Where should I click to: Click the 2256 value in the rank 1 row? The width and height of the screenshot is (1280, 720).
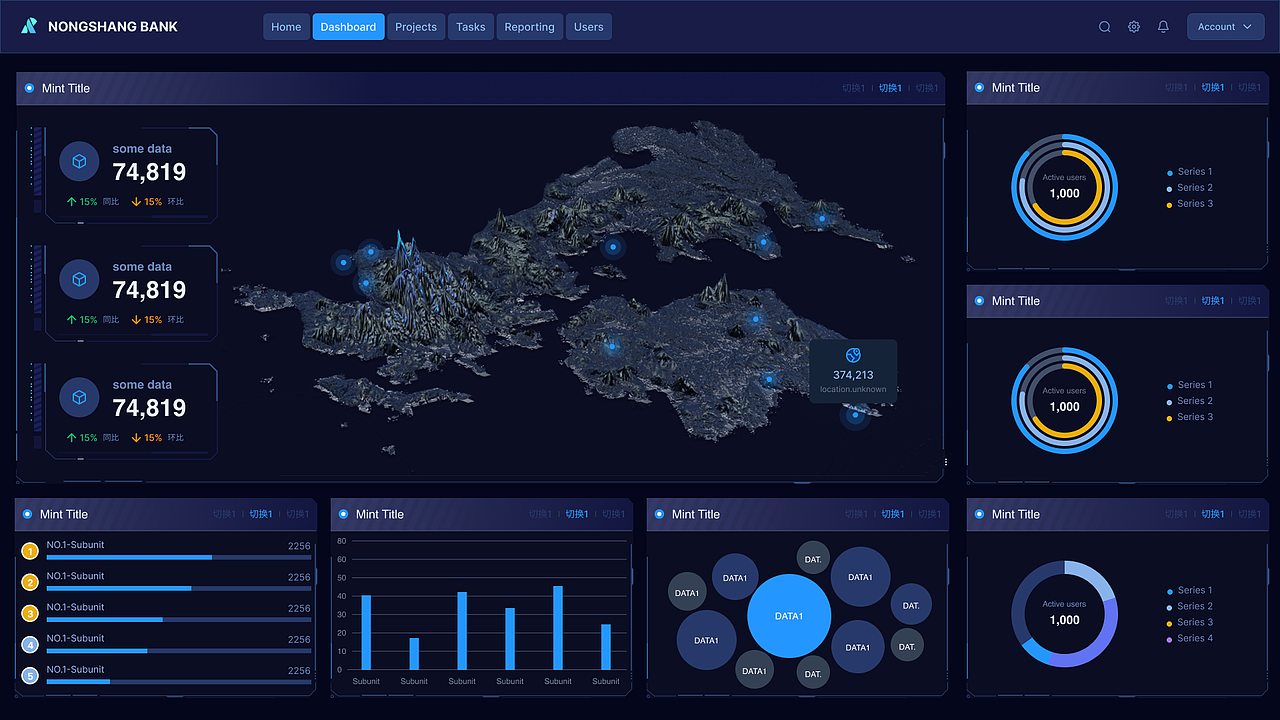click(299, 546)
